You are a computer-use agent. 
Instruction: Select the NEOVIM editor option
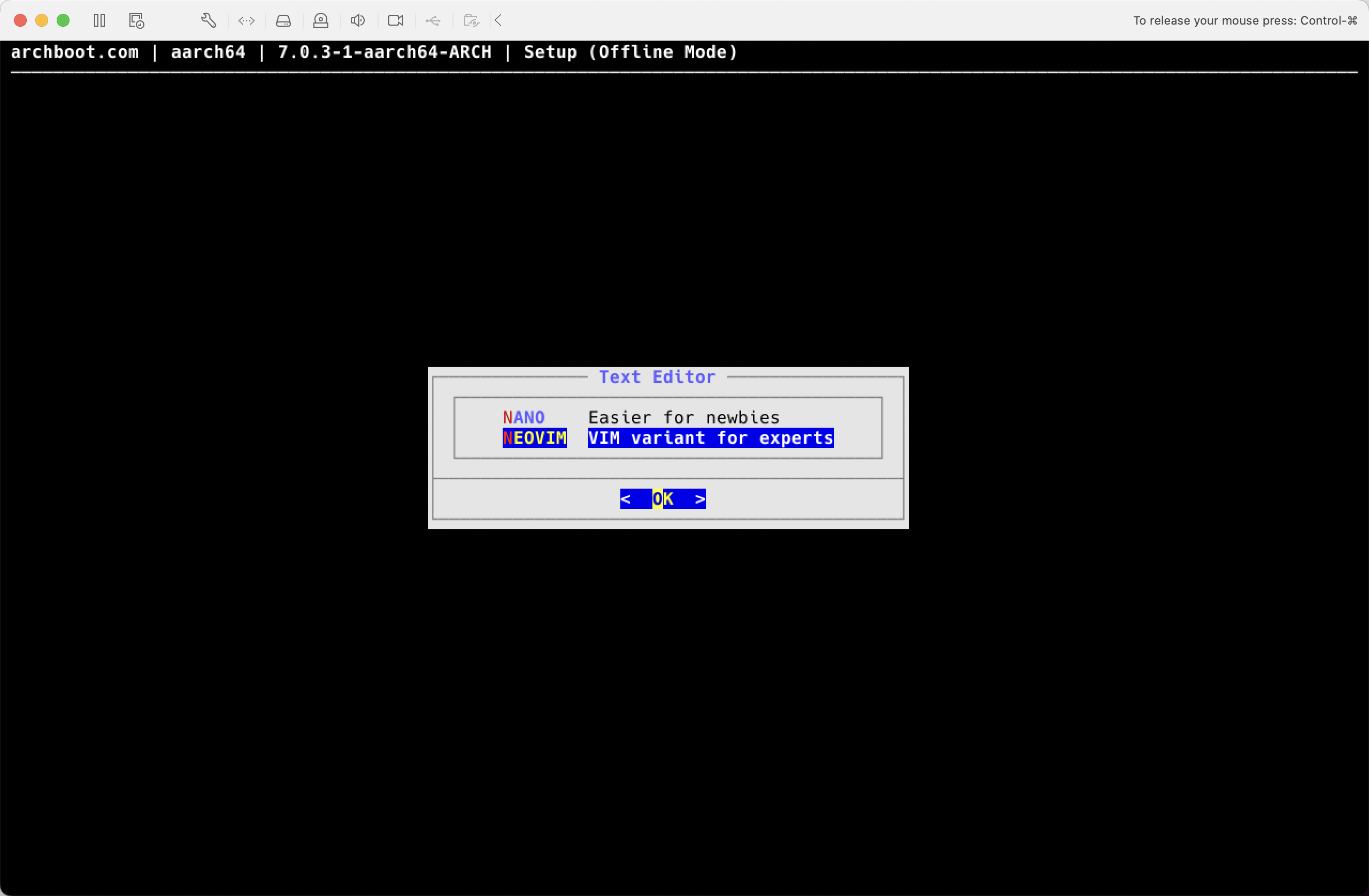click(534, 438)
